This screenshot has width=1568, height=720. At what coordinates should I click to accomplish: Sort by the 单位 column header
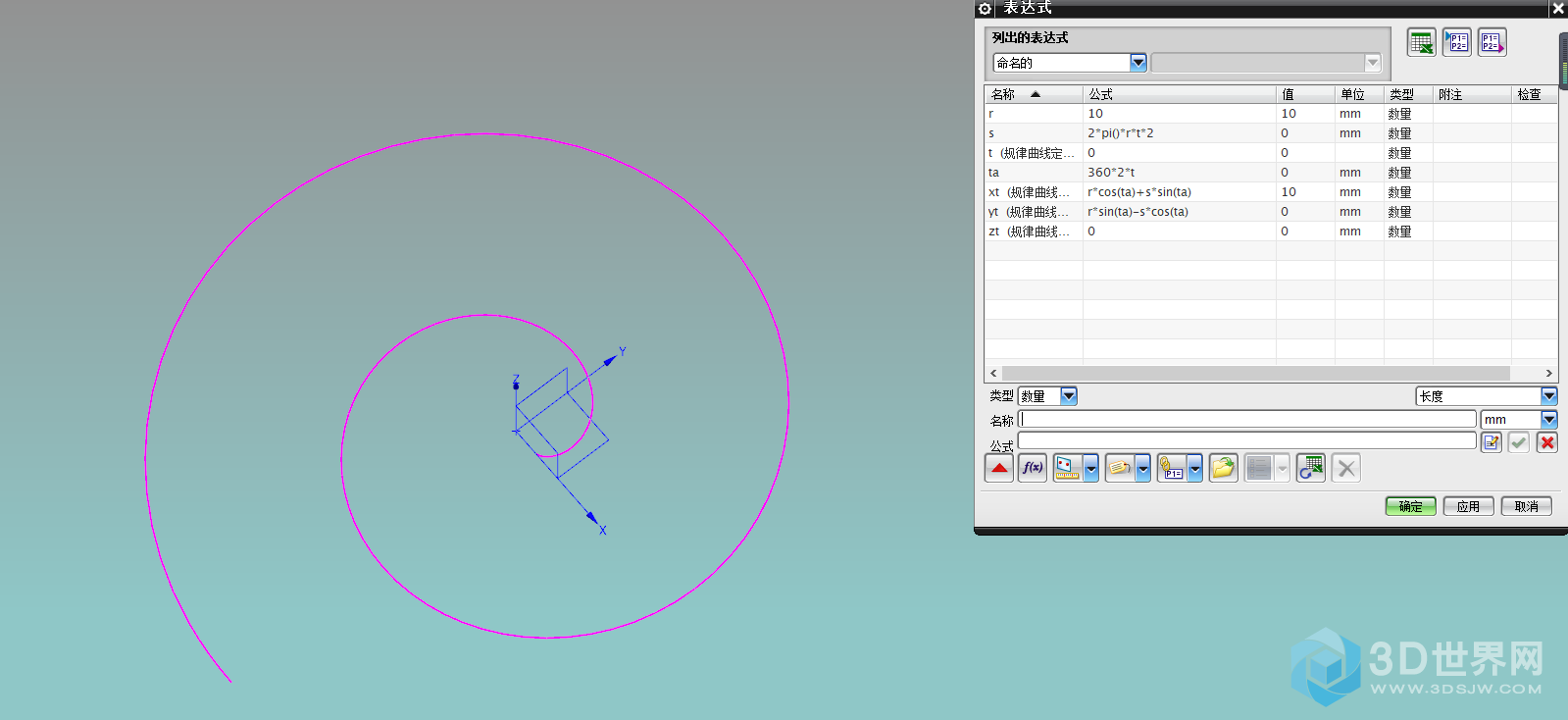pyautogui.click(x=1359, y=94)
